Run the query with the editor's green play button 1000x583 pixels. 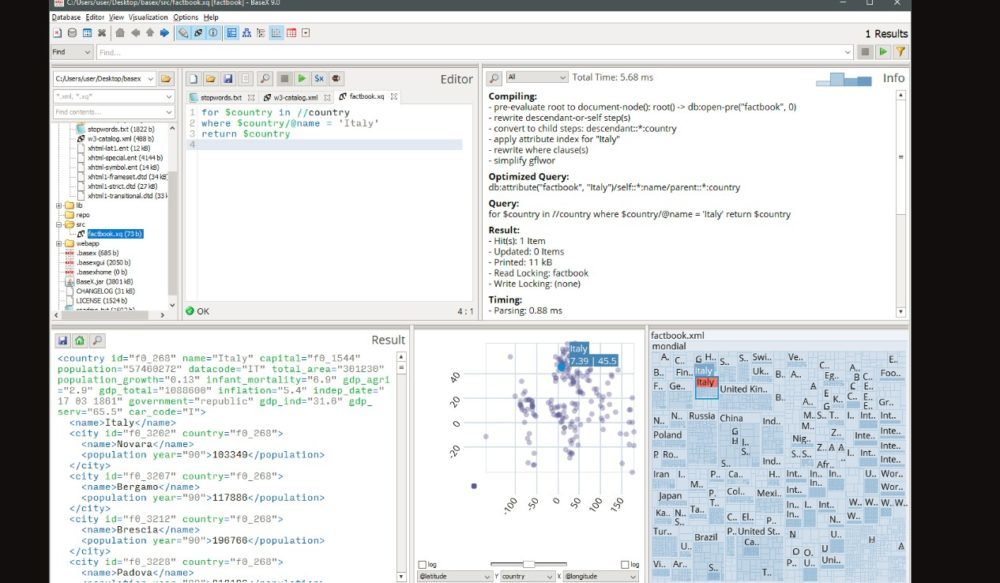click(x=301, y=78)
